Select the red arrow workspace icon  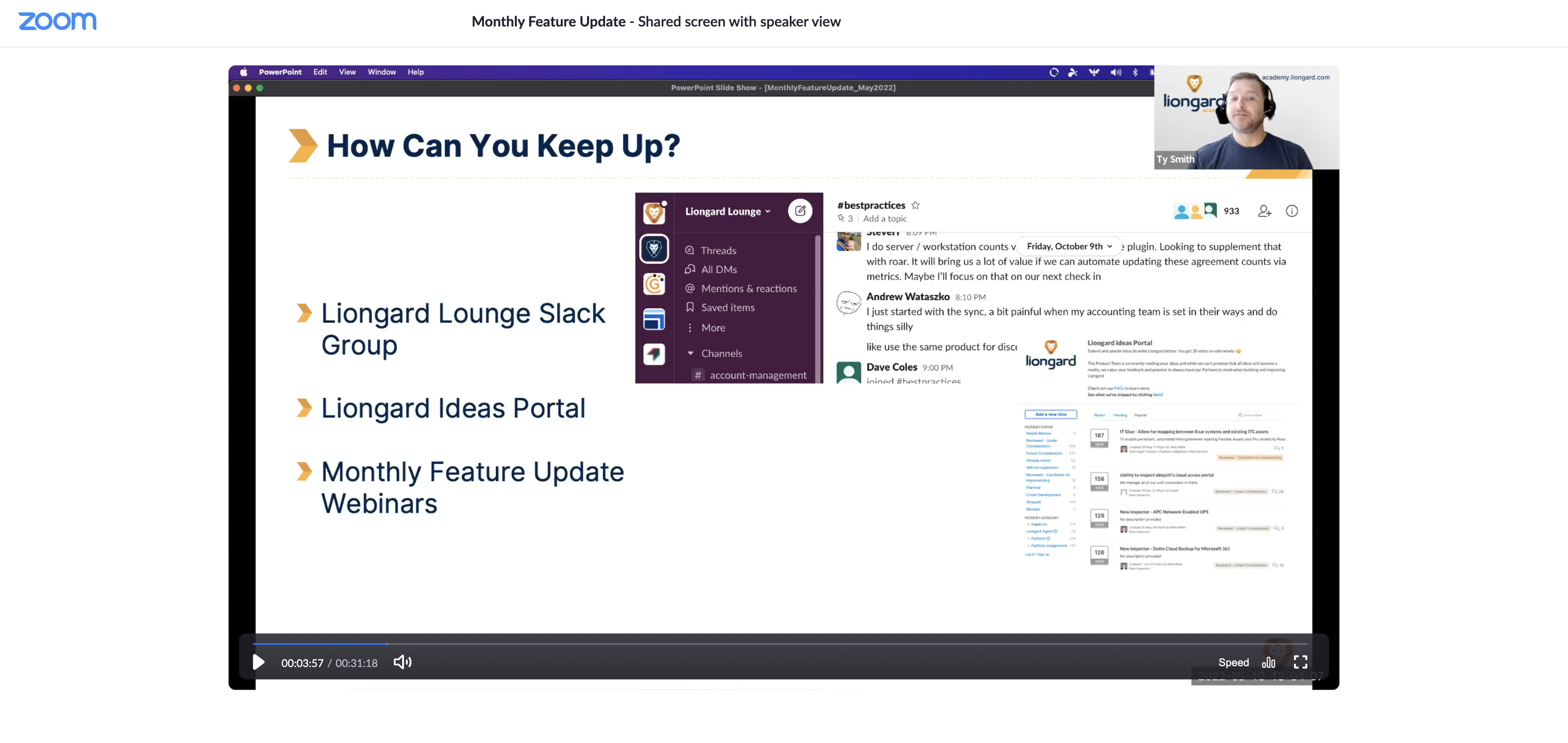[655, 354]
